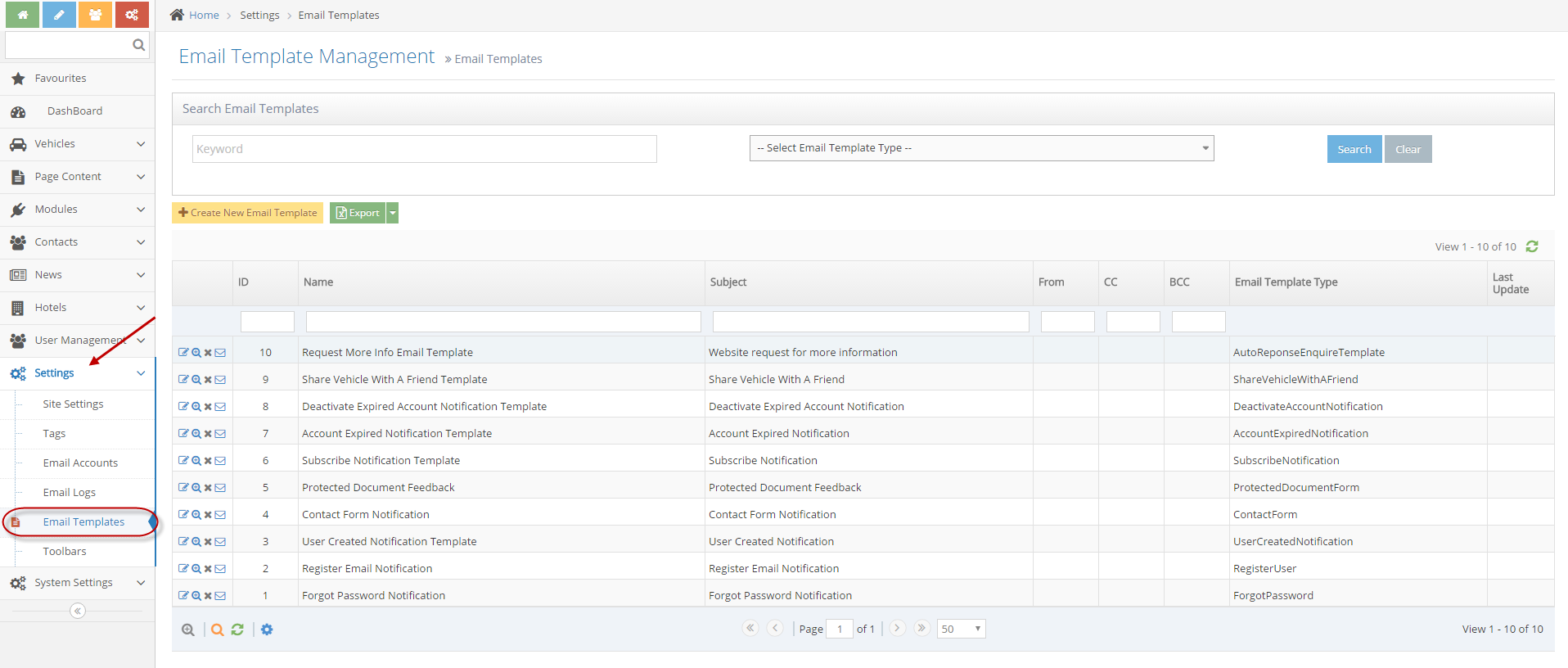Click the orange search icon in grid footer
Screen dimensions: 1568x668
217,630
